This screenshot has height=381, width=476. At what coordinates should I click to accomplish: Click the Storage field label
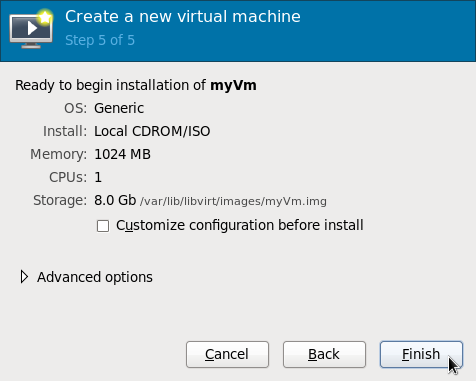60,200
